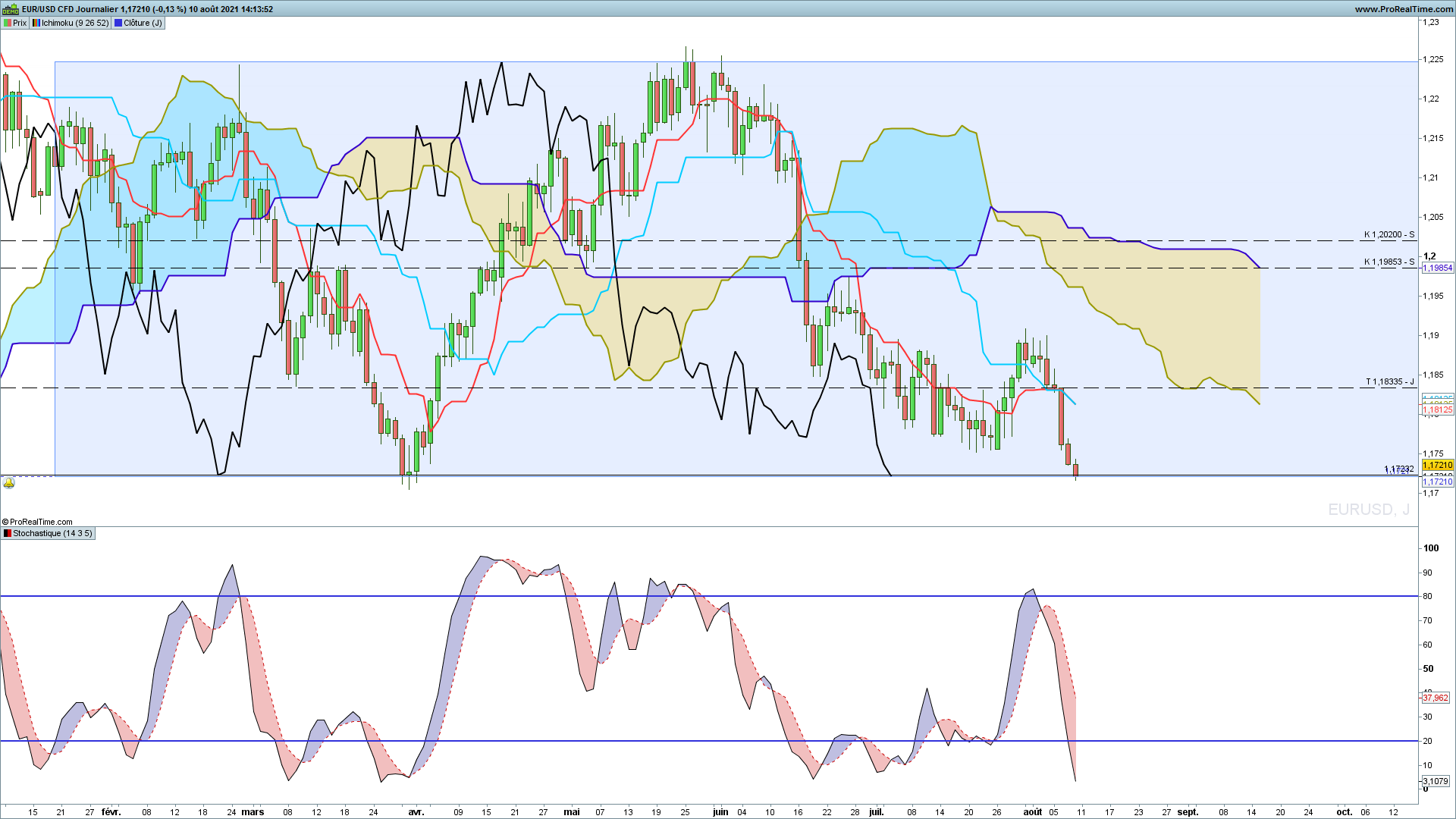Viewport: 1456px width, 819px height.
Task: Click the yellow alert bell icon
Action: [8, 483]
